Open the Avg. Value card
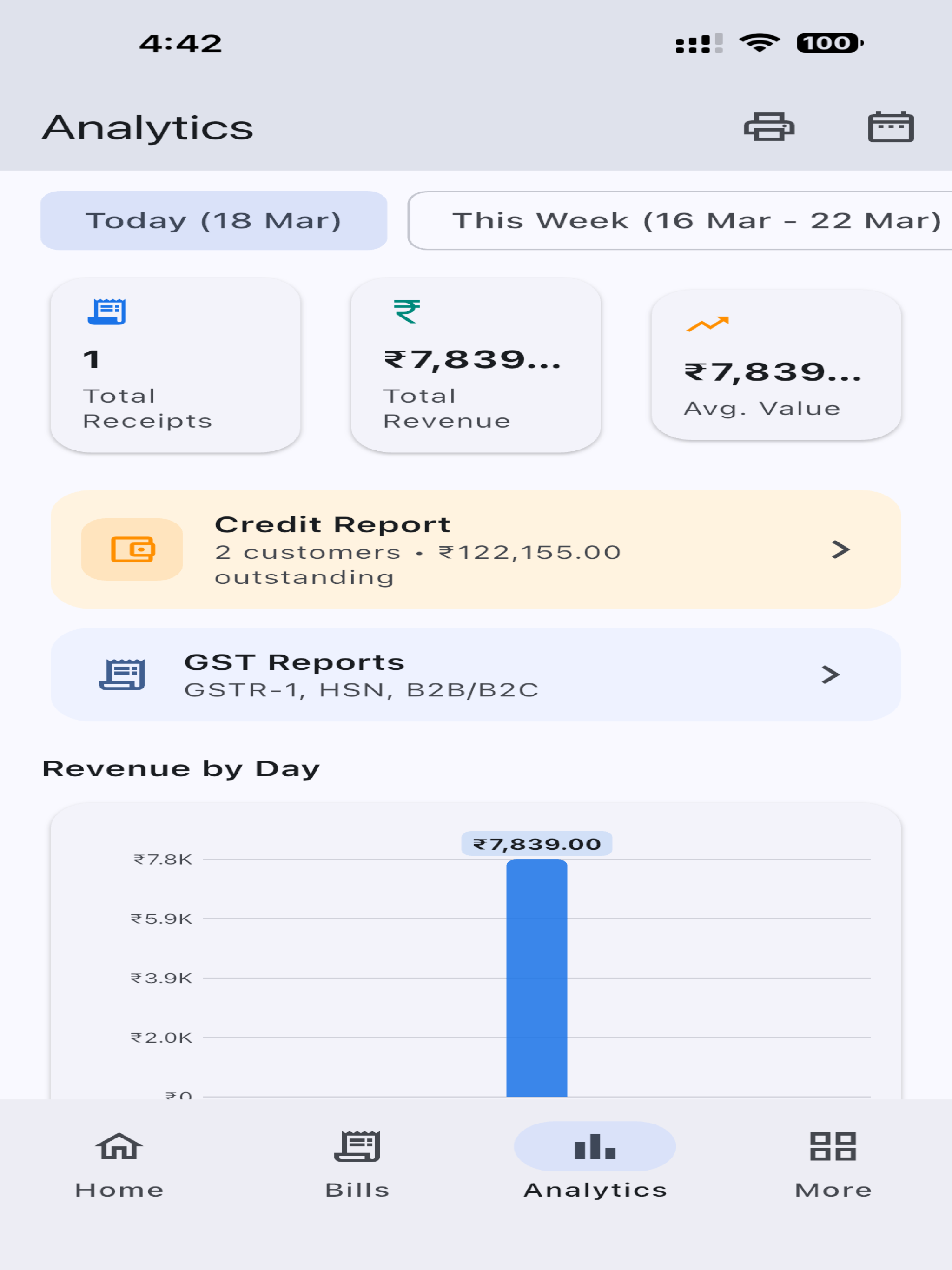 point(776,365)
